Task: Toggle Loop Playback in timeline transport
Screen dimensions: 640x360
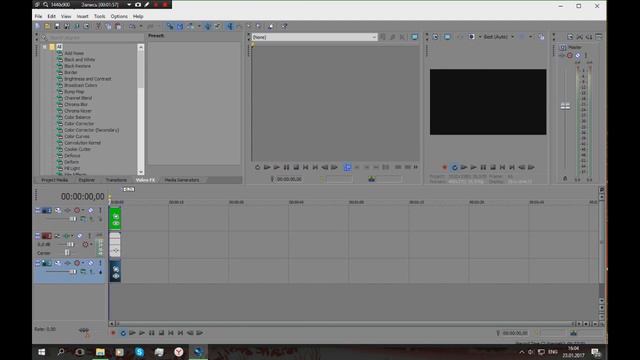Action: [123, 333]
